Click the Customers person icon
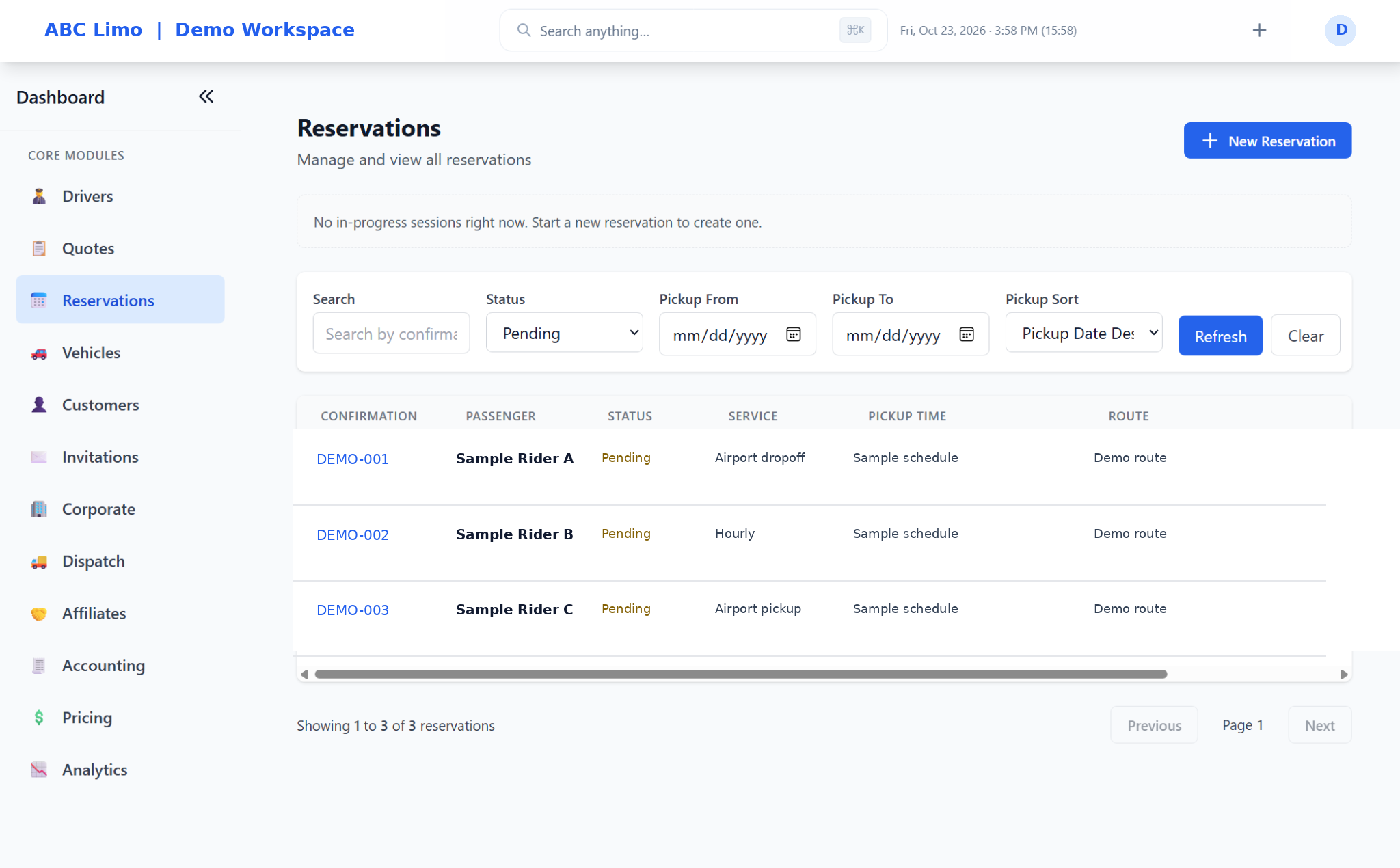 coord(39,405)
